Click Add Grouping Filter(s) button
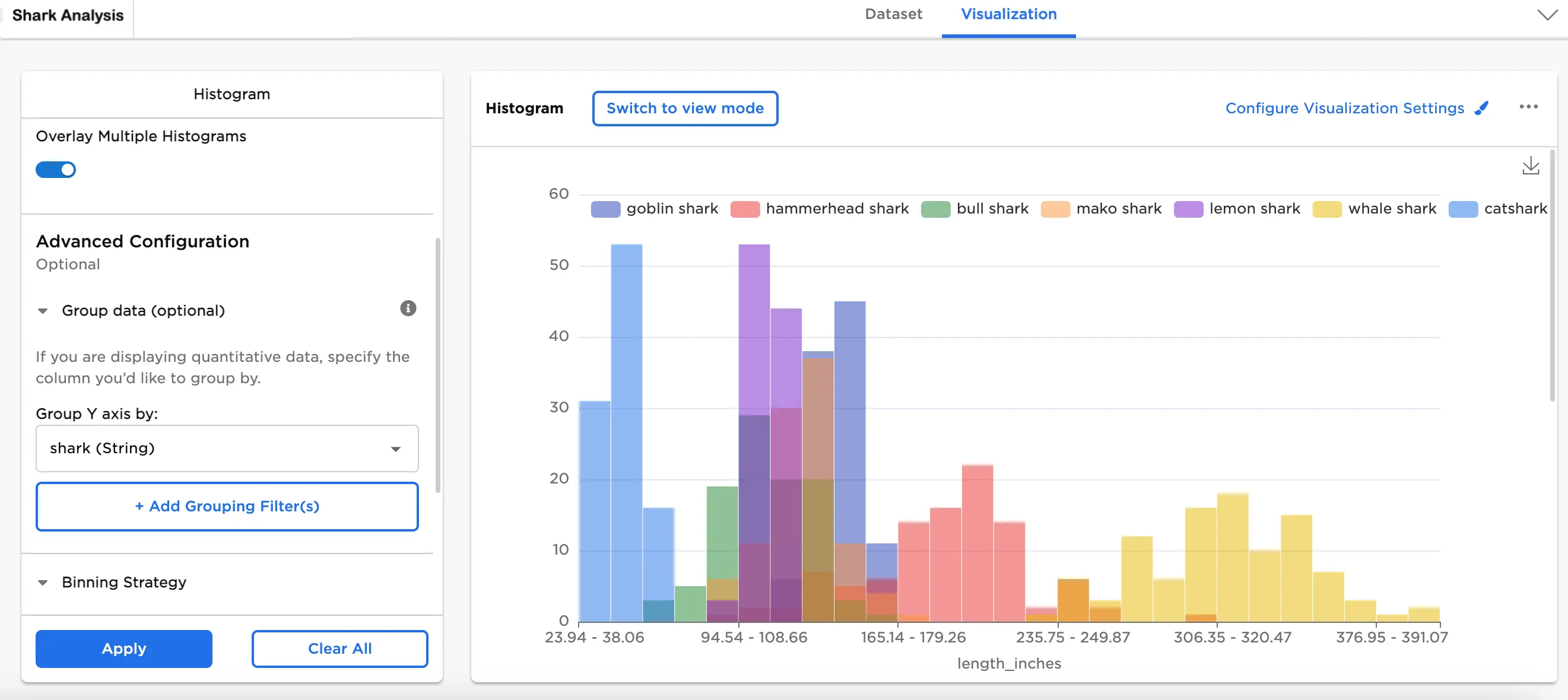 pos(227,506)
